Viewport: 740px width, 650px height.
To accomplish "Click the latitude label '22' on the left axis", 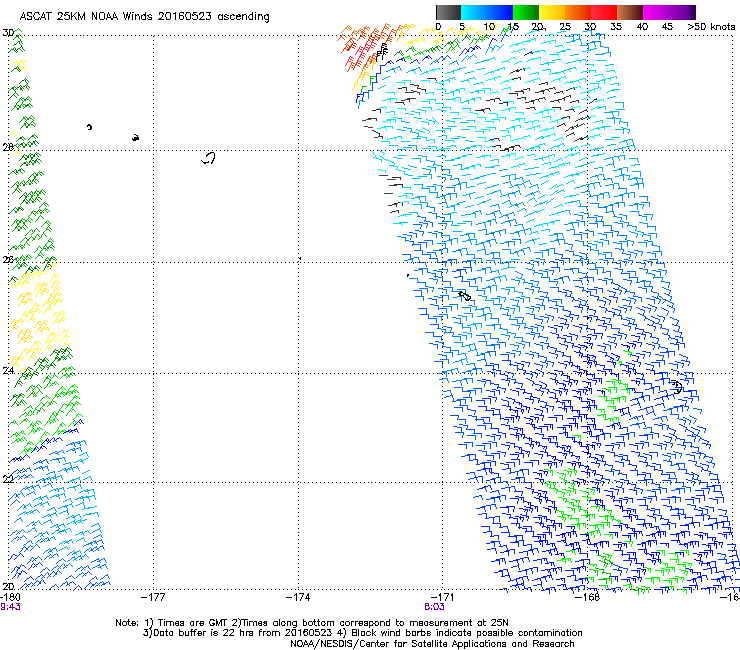I will [8, 479].
